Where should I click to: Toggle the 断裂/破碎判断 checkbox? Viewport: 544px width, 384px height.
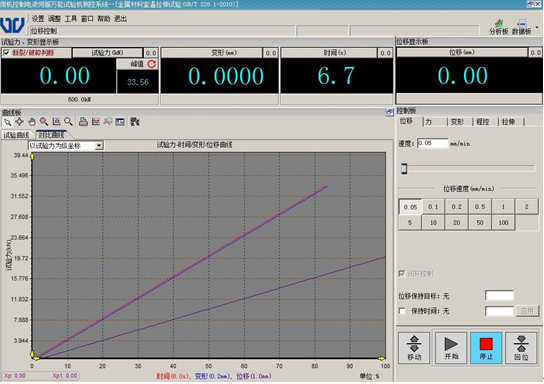coord(6,53)
